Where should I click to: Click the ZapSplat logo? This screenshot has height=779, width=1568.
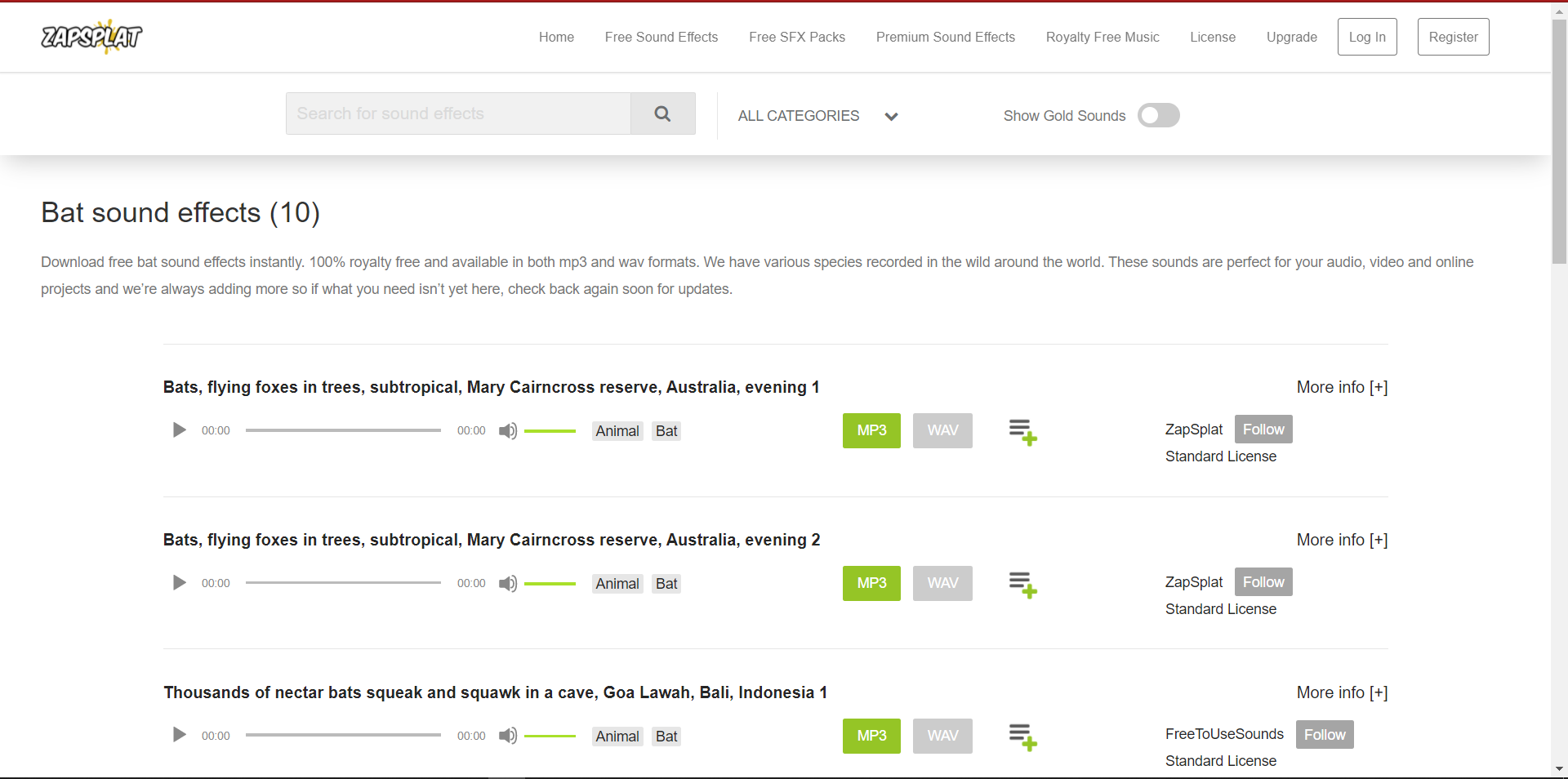pyautogui.click(x=91, y=37)
